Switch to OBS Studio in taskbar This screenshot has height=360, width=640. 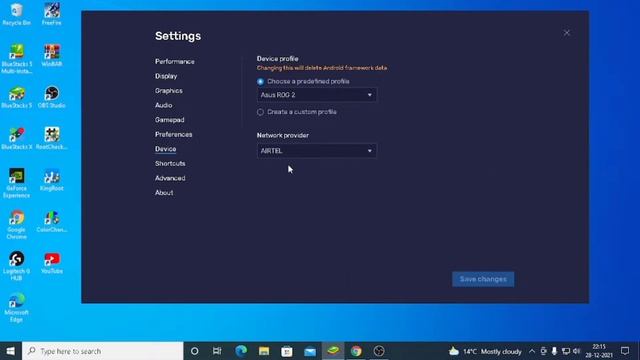[379, 351]
